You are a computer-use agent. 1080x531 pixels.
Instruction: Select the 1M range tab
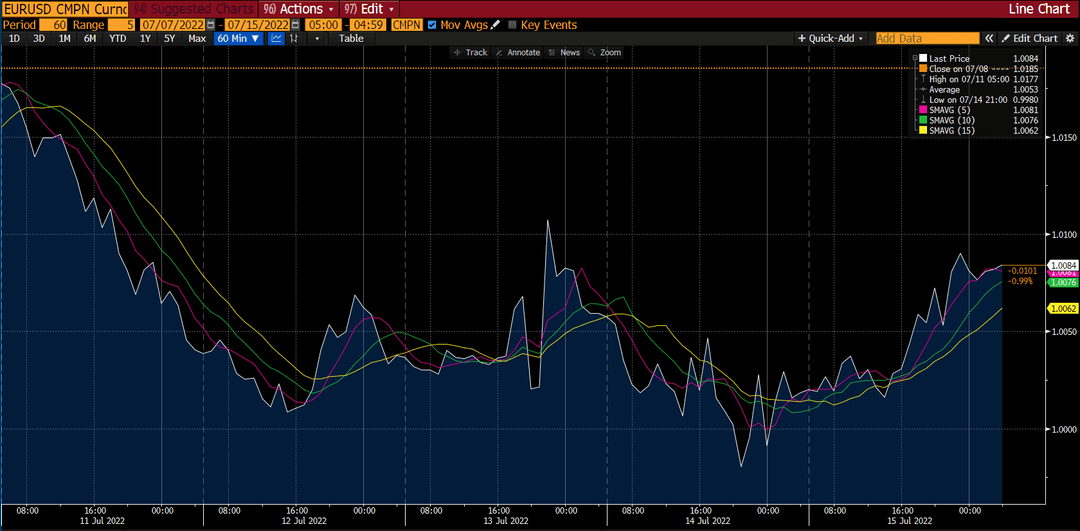click(x=65, y=39)
